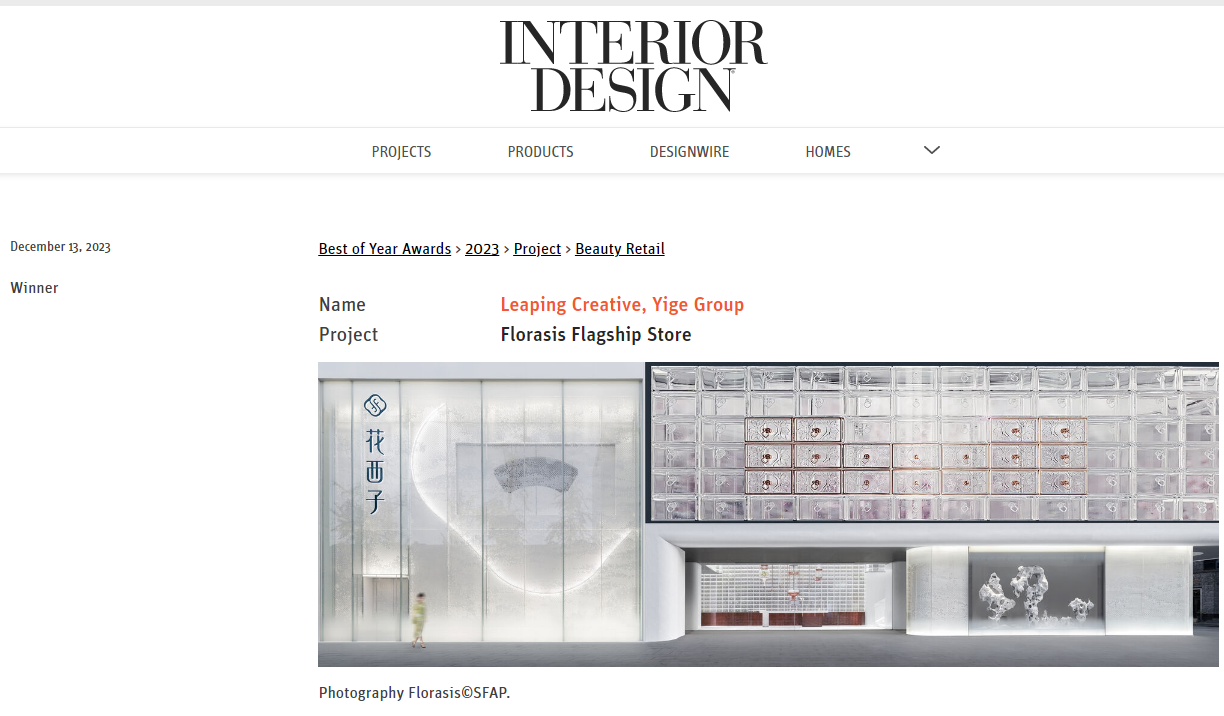Open the Florasis Flagship Store photo

click(768, 514)
